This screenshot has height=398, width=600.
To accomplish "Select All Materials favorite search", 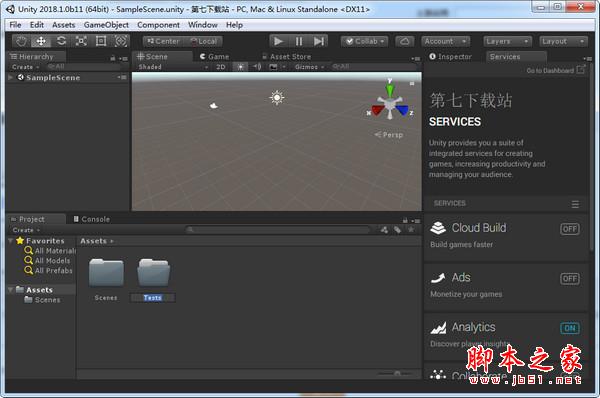I will point(50,251).
